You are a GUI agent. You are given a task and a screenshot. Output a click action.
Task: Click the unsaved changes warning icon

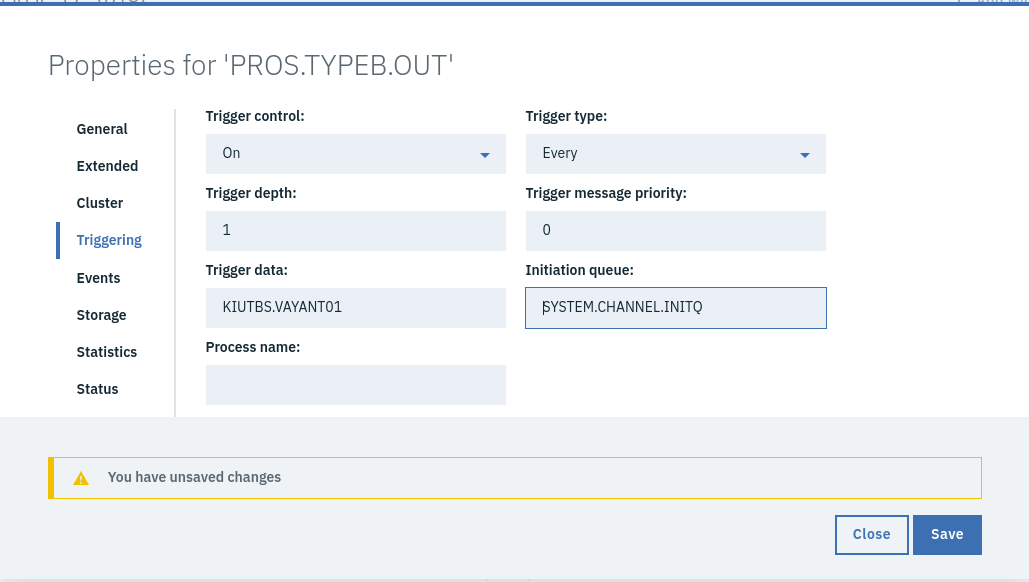(x=81, y=478)
